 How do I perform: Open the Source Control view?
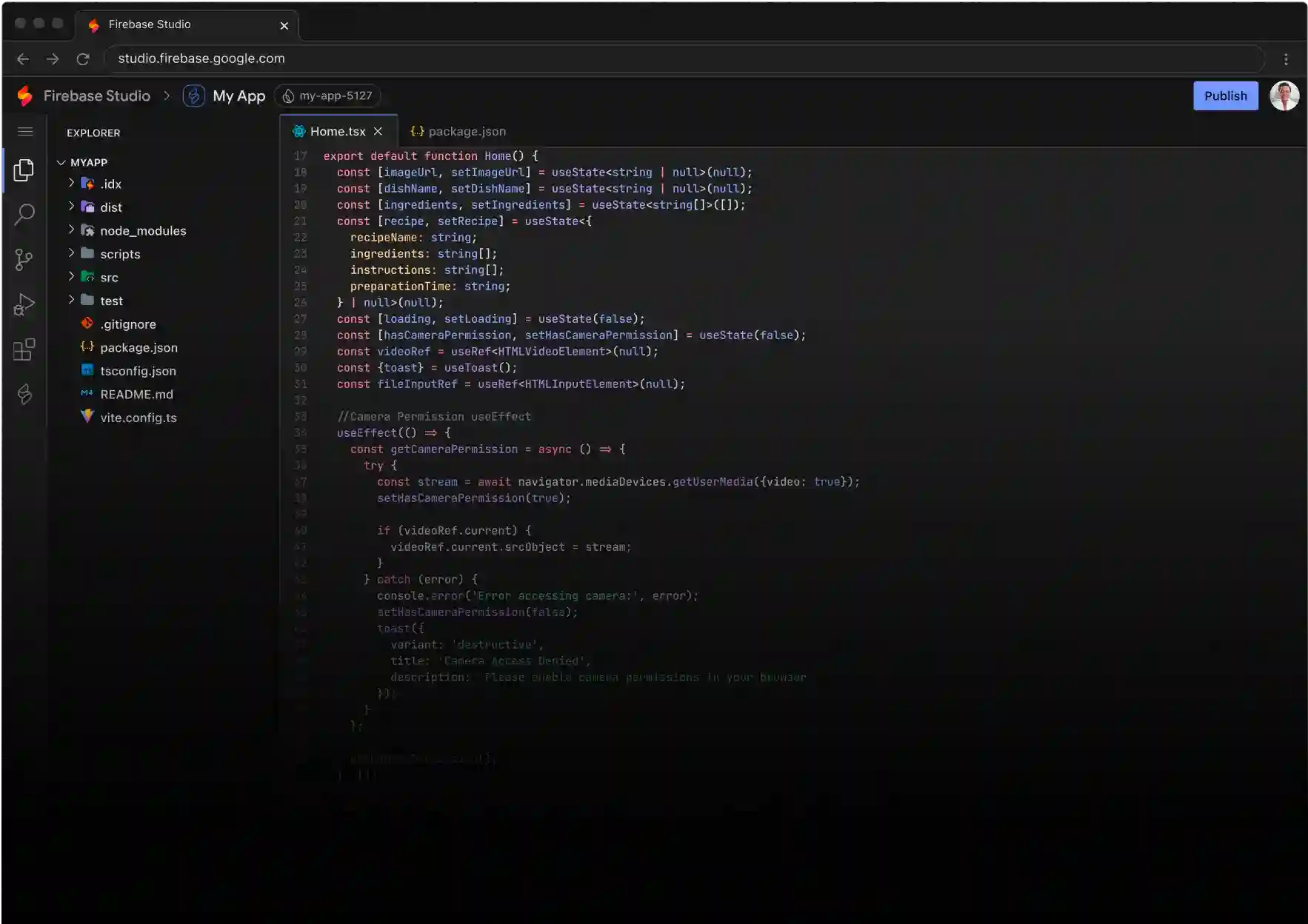click(24, 260)
